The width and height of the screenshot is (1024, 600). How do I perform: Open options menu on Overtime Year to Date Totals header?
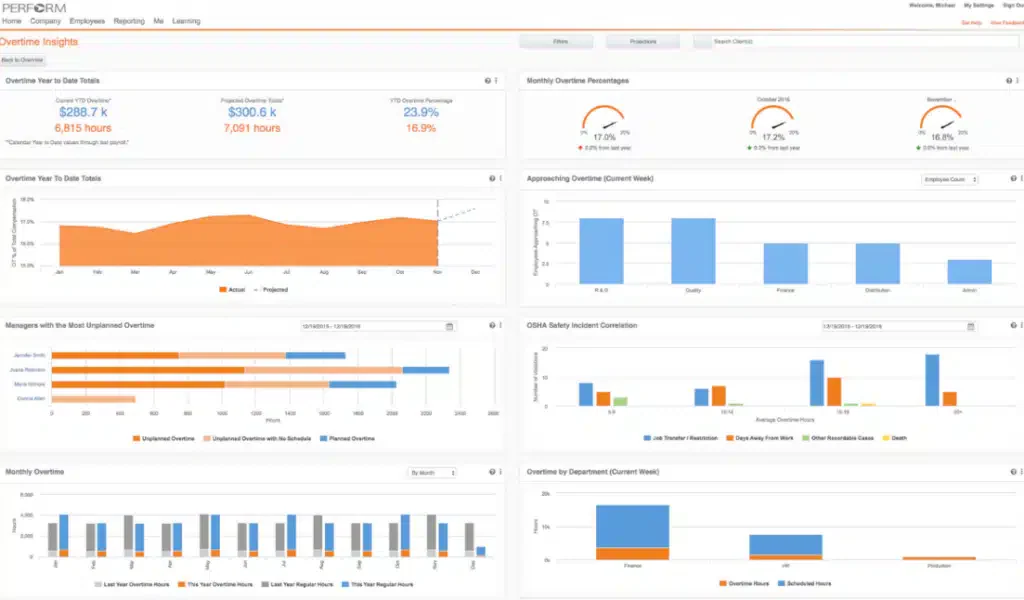click(x=496, y=81)
